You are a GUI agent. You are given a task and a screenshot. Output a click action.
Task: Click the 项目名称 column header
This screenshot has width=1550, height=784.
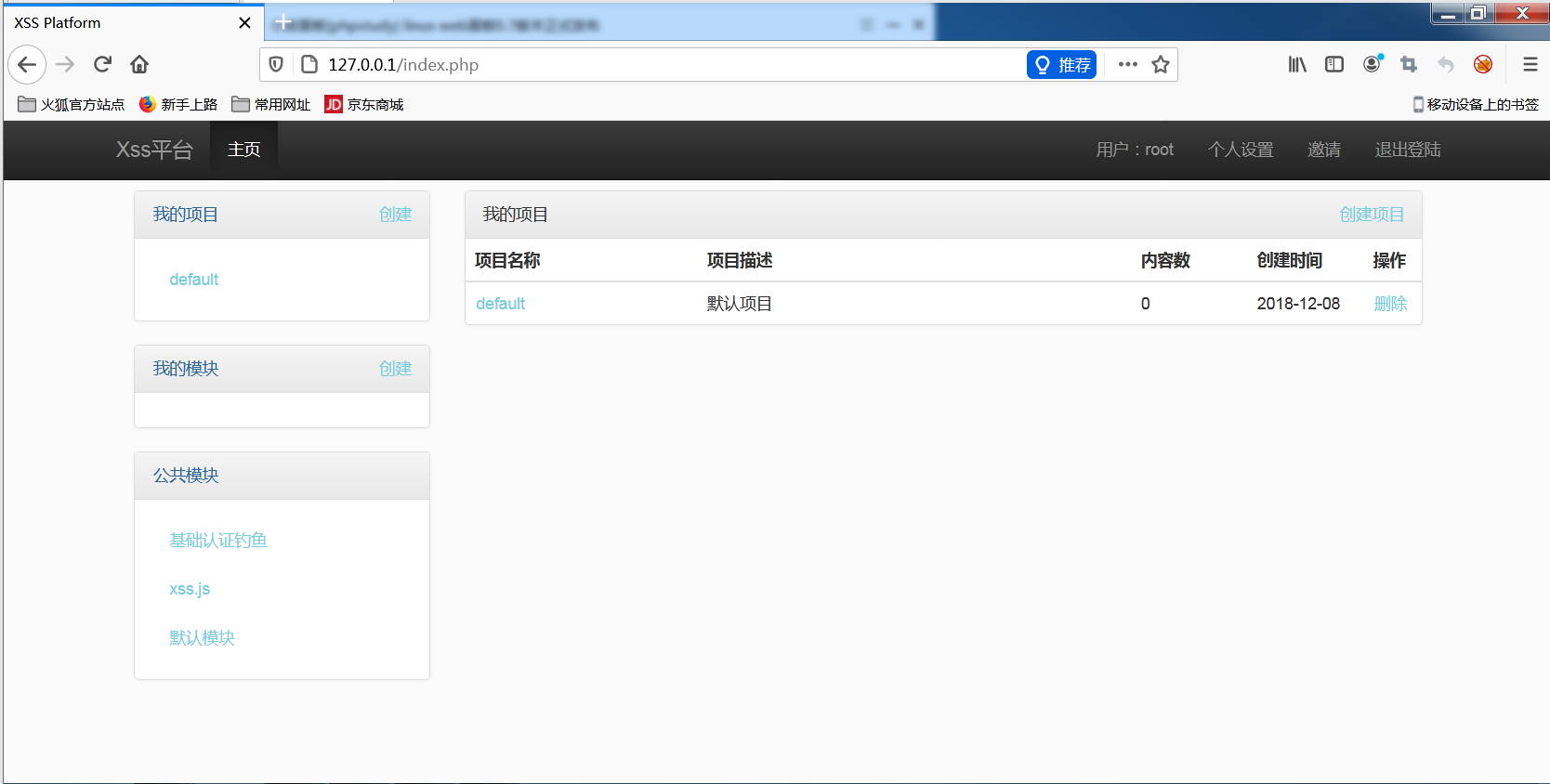click(507, 261)
